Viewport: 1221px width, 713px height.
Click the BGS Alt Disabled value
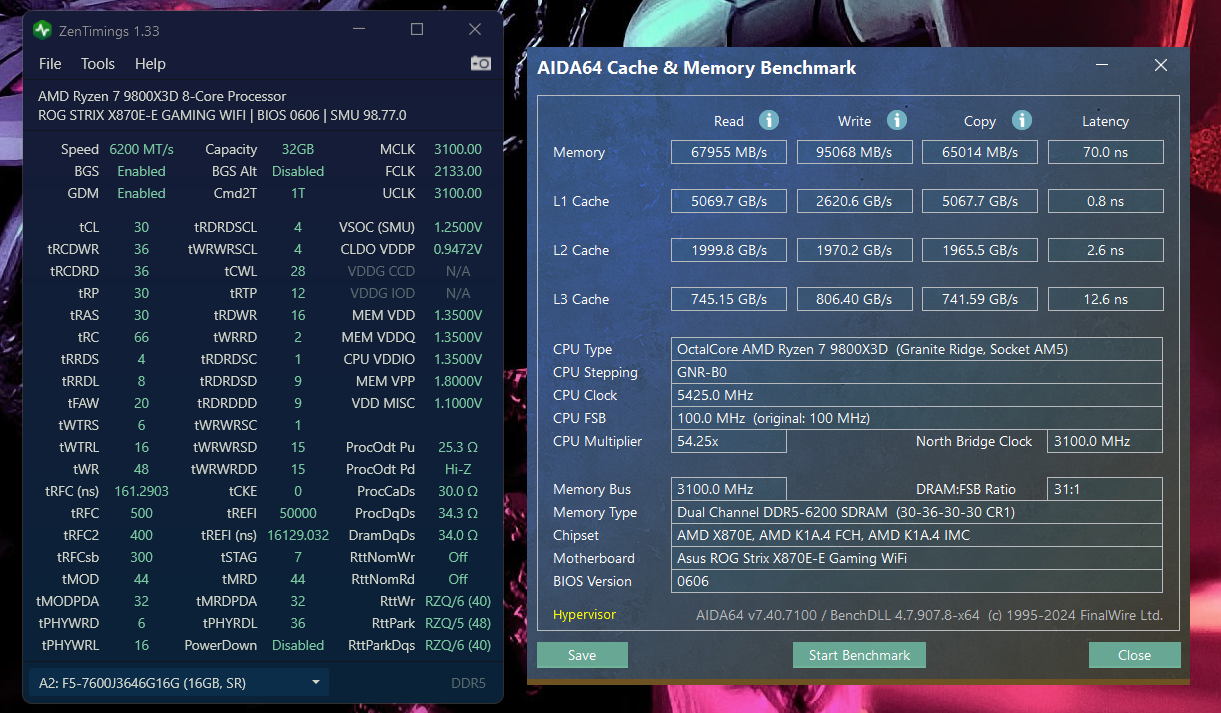click(x=298, y=171)
